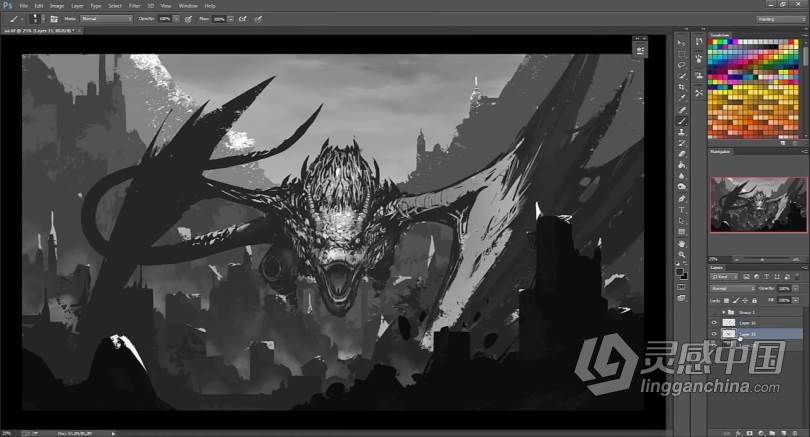Add a layer style with fx icon

point(739,433)
